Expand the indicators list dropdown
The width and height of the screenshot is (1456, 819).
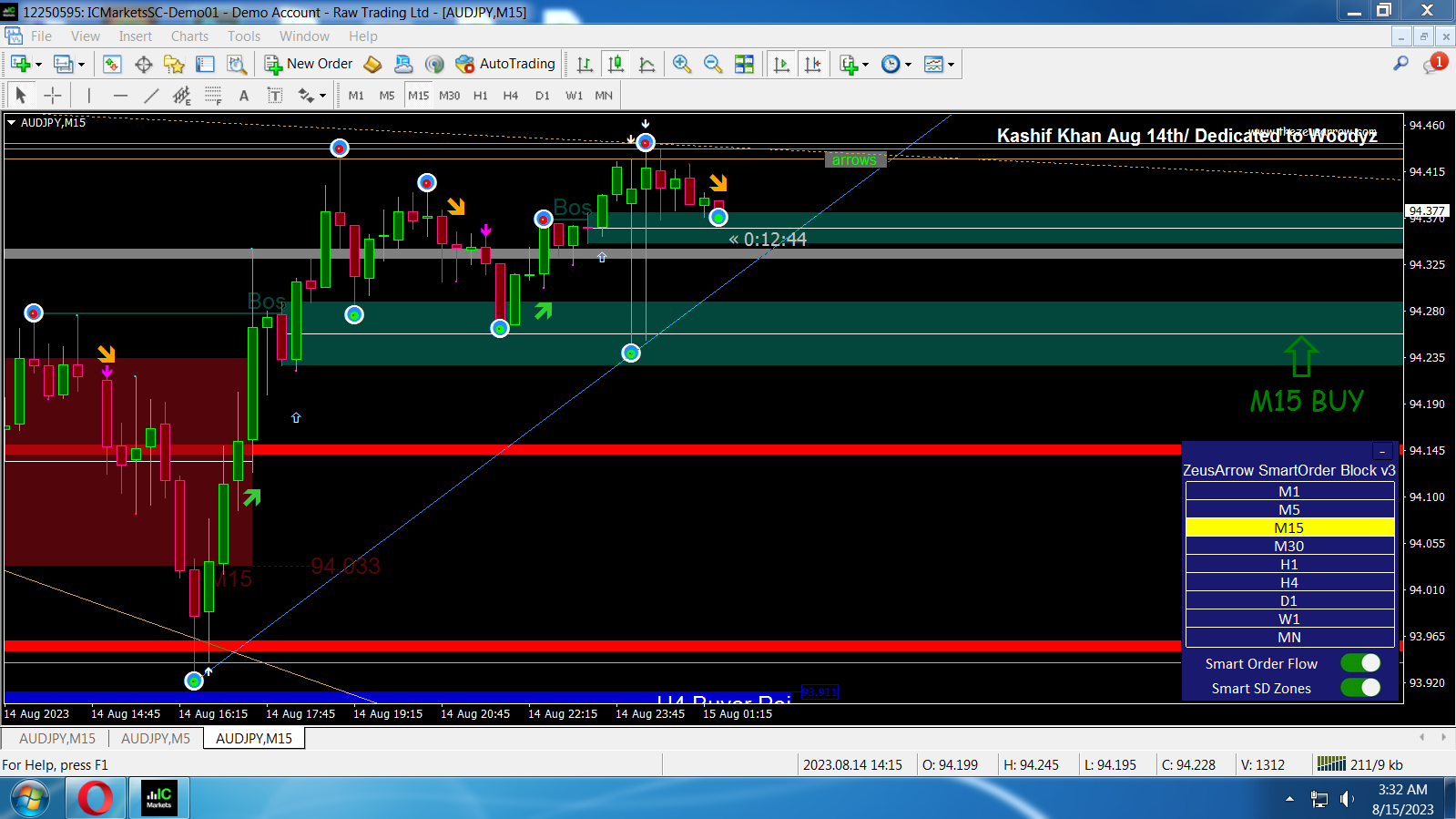pyautogui.click(x=865, y=65)
